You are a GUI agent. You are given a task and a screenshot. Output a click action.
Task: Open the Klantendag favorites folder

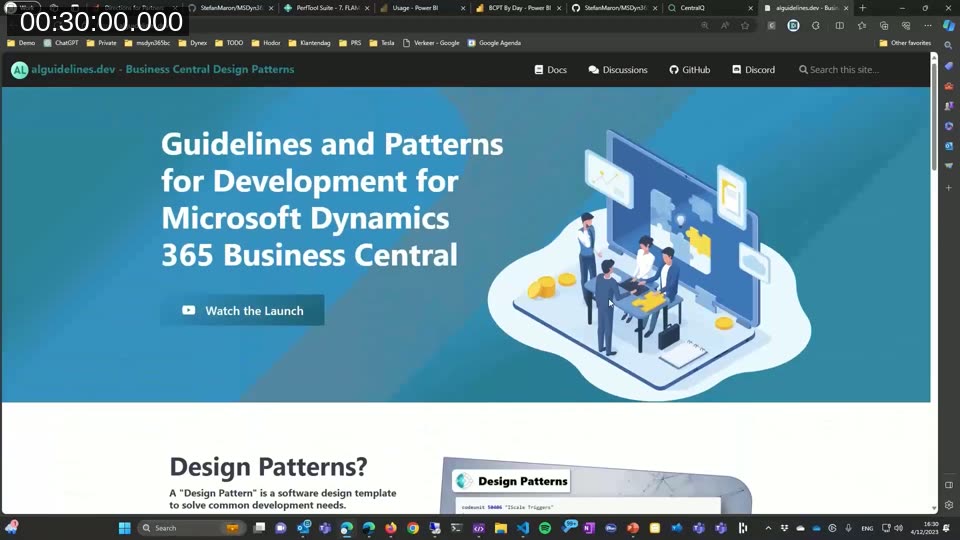click(309, 43)
